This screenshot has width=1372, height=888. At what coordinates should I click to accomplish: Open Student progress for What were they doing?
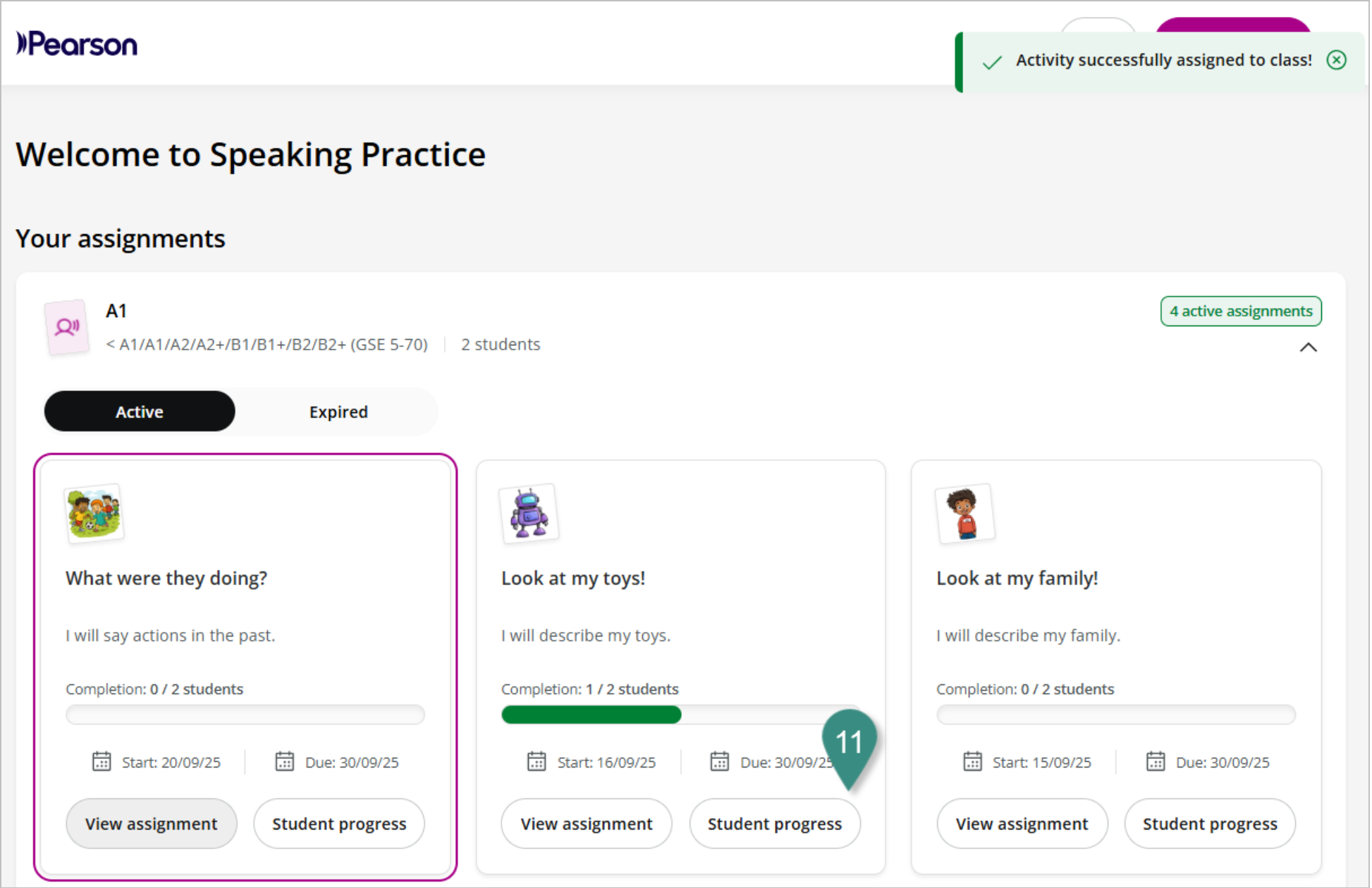pos(339,824)
